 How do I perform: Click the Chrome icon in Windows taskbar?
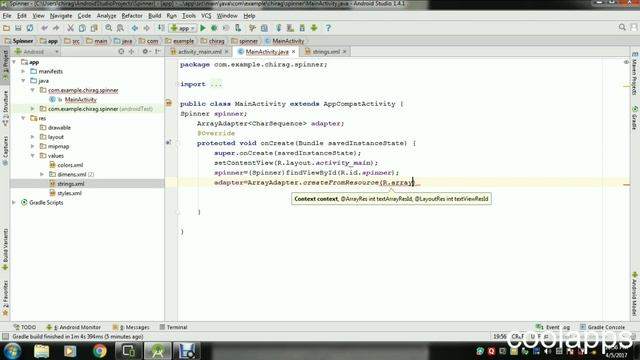99,351
